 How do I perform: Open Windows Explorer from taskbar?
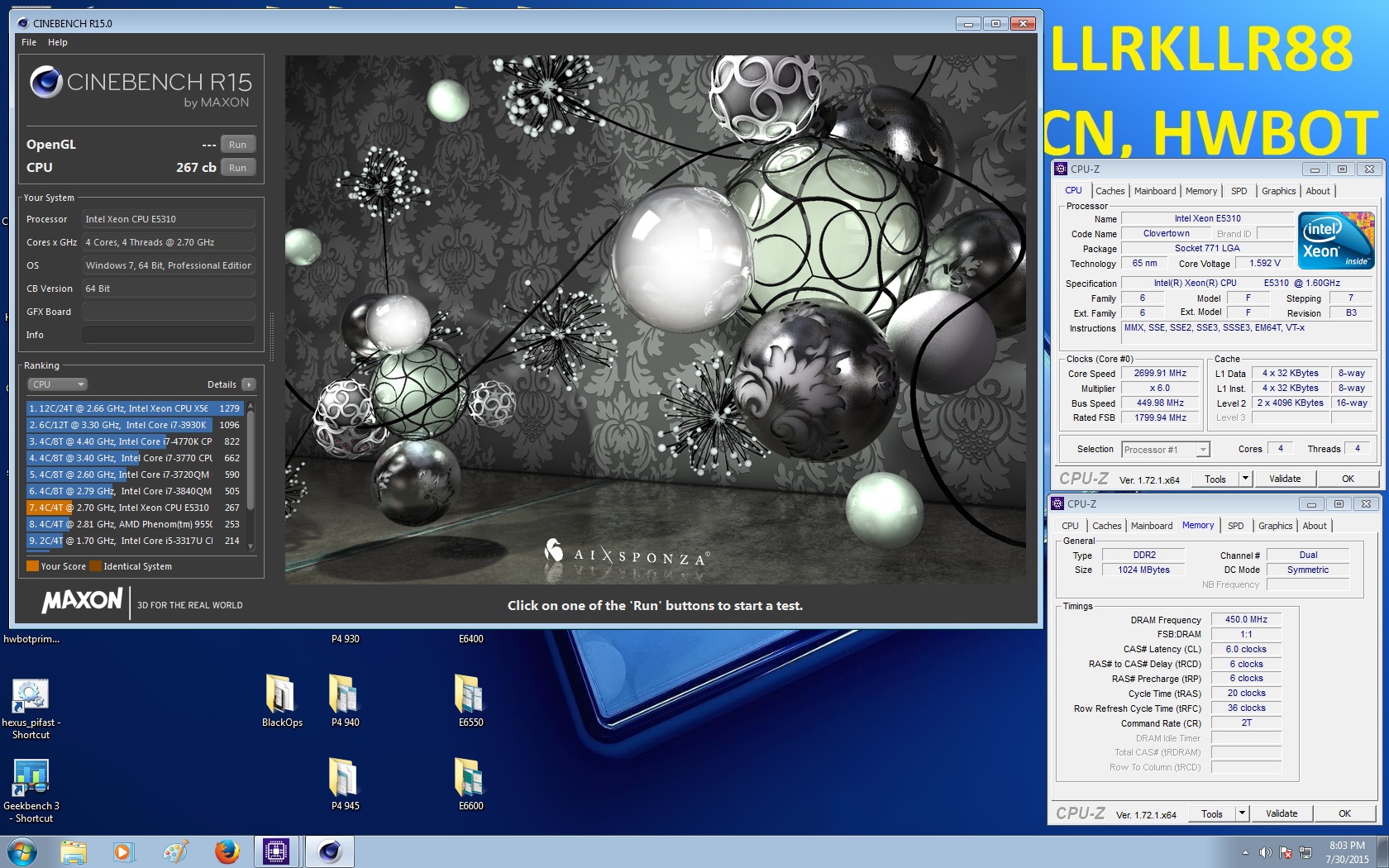(74, 851)
